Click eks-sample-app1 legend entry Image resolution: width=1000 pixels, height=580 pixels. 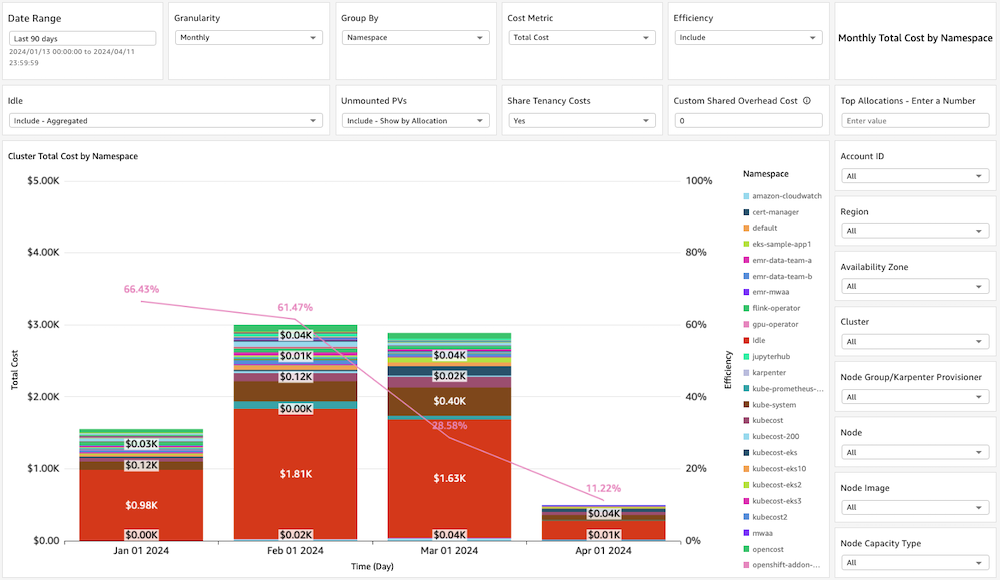pos(777,244)
